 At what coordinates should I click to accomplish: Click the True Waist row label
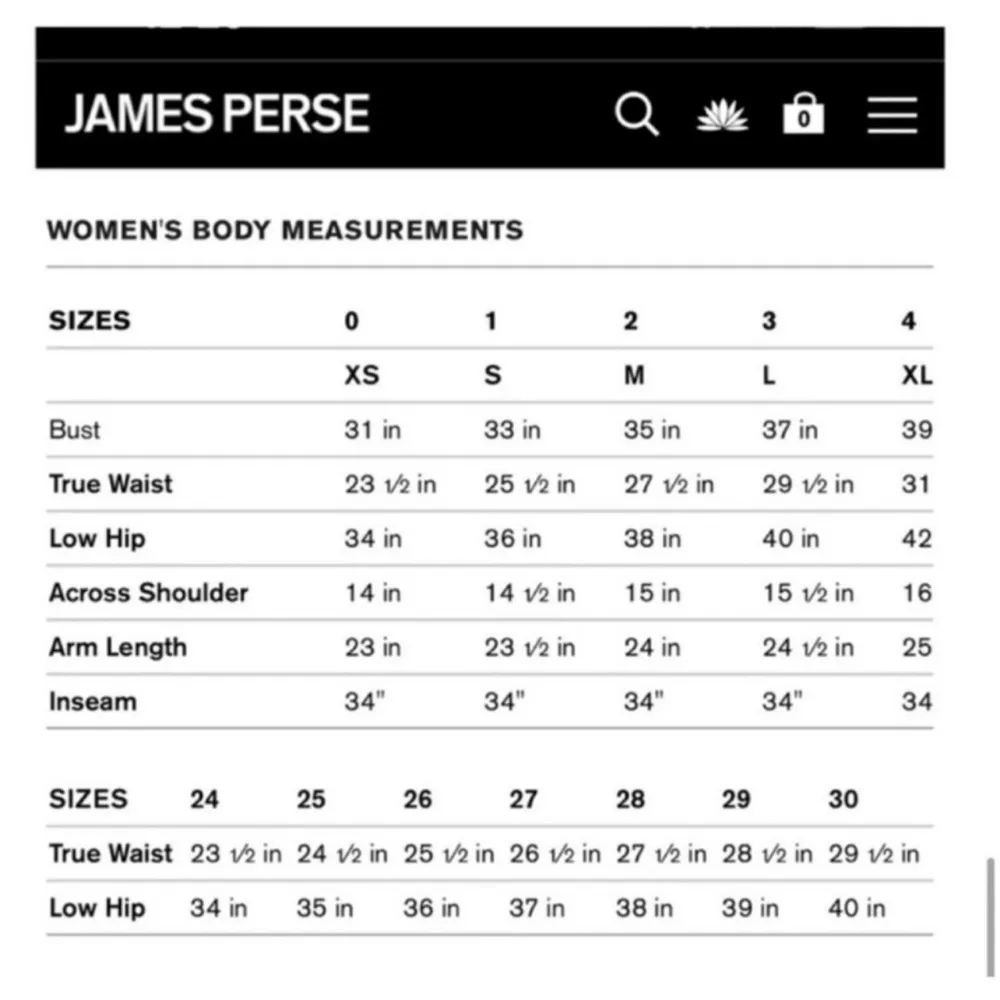(110, 484)
